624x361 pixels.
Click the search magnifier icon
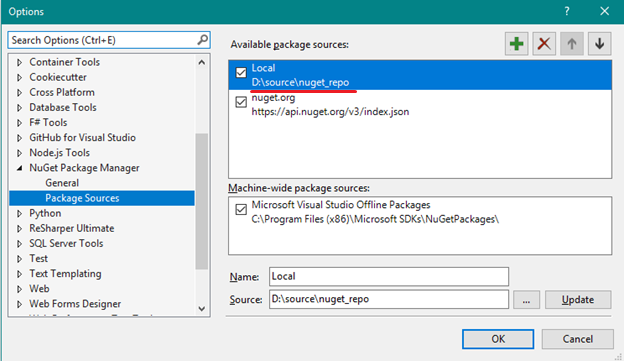[203, 40]
